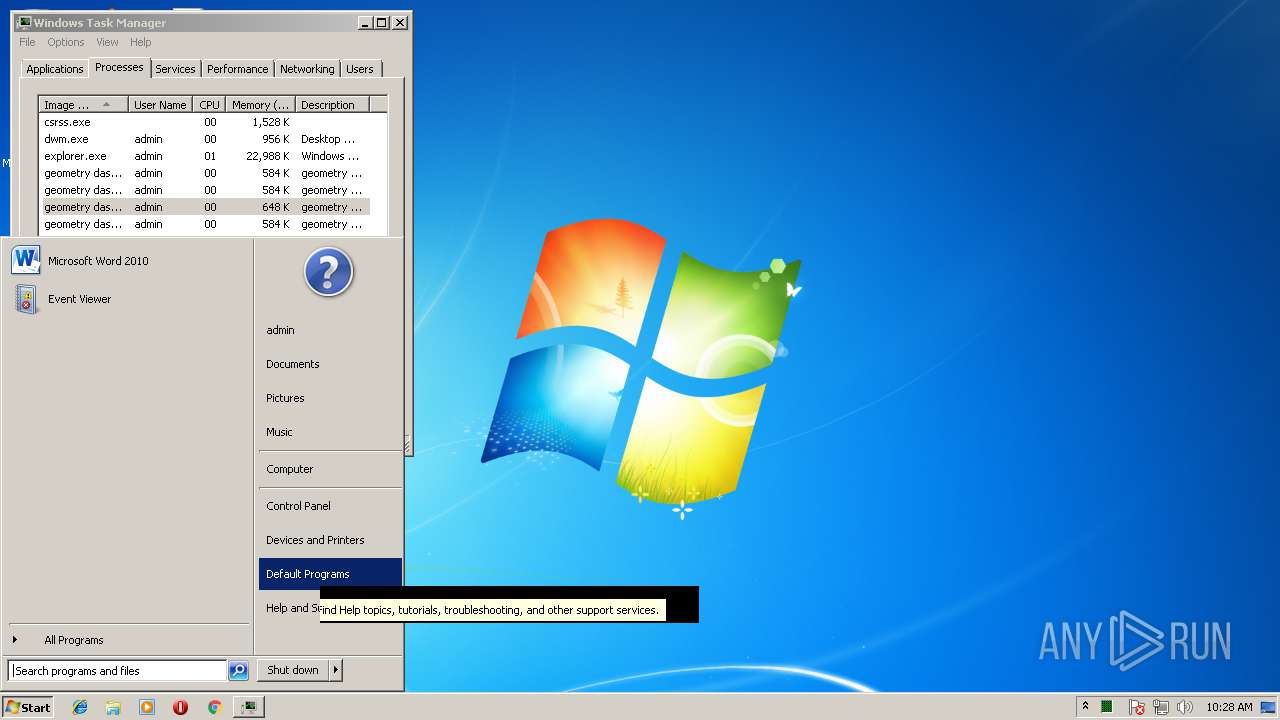The width and height of the screenshot is (1280, 720).
Task: Click the Start button
Action: point(28,707)
